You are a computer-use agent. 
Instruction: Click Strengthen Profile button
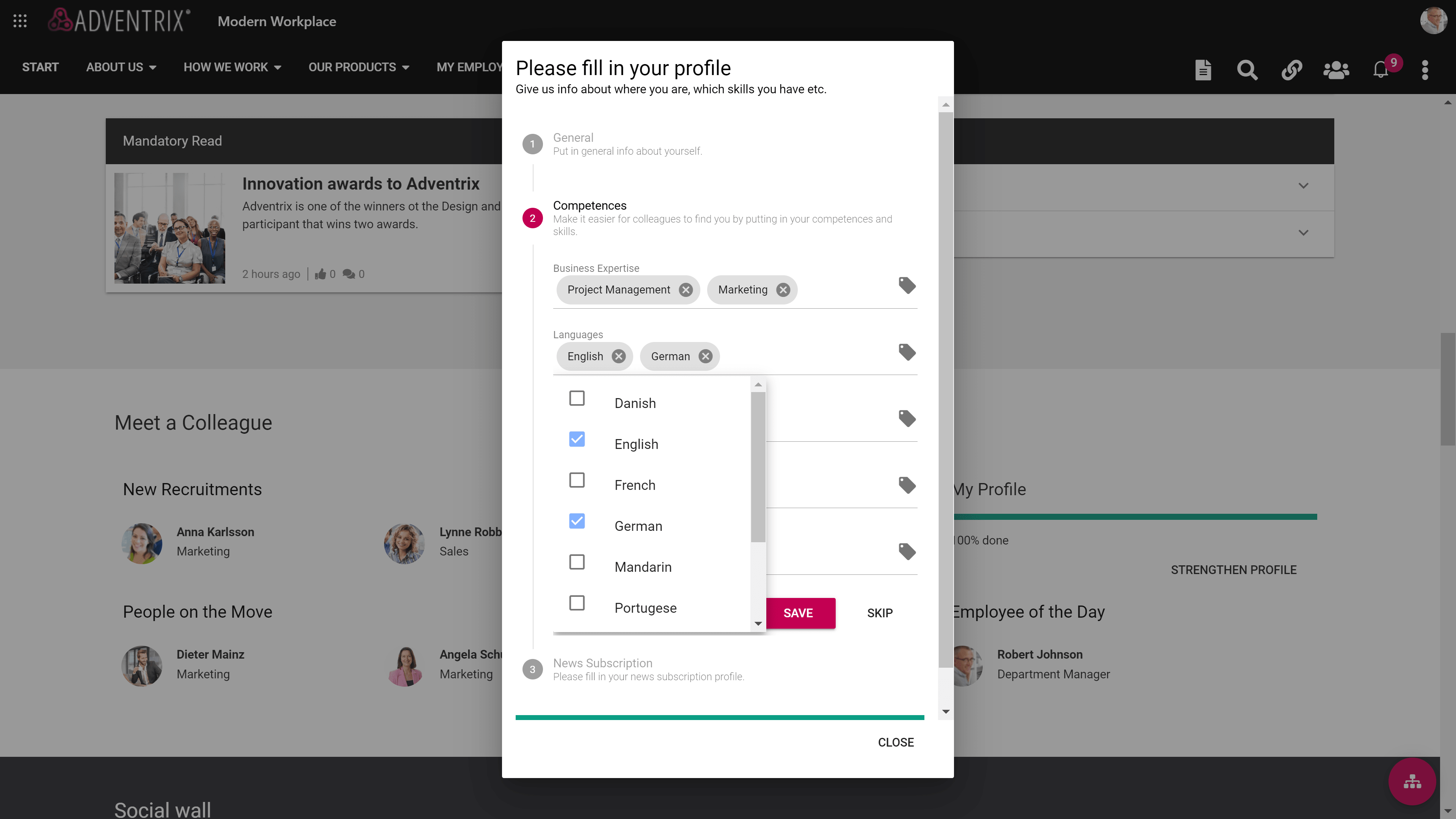(1233, 570)
